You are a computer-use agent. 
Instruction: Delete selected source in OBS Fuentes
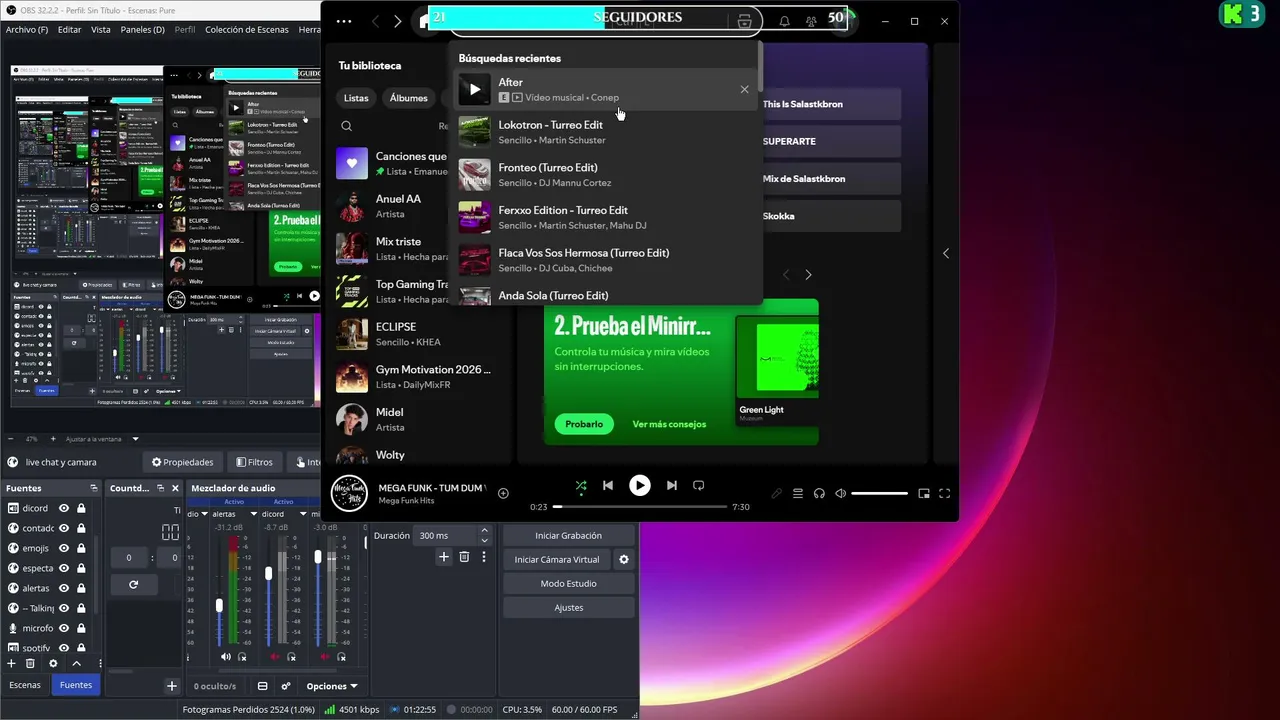point(30,663)
